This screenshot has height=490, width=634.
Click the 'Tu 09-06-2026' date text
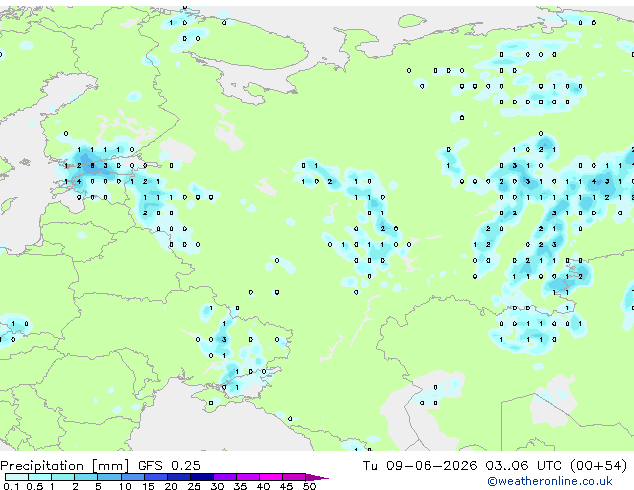(420, 466)
